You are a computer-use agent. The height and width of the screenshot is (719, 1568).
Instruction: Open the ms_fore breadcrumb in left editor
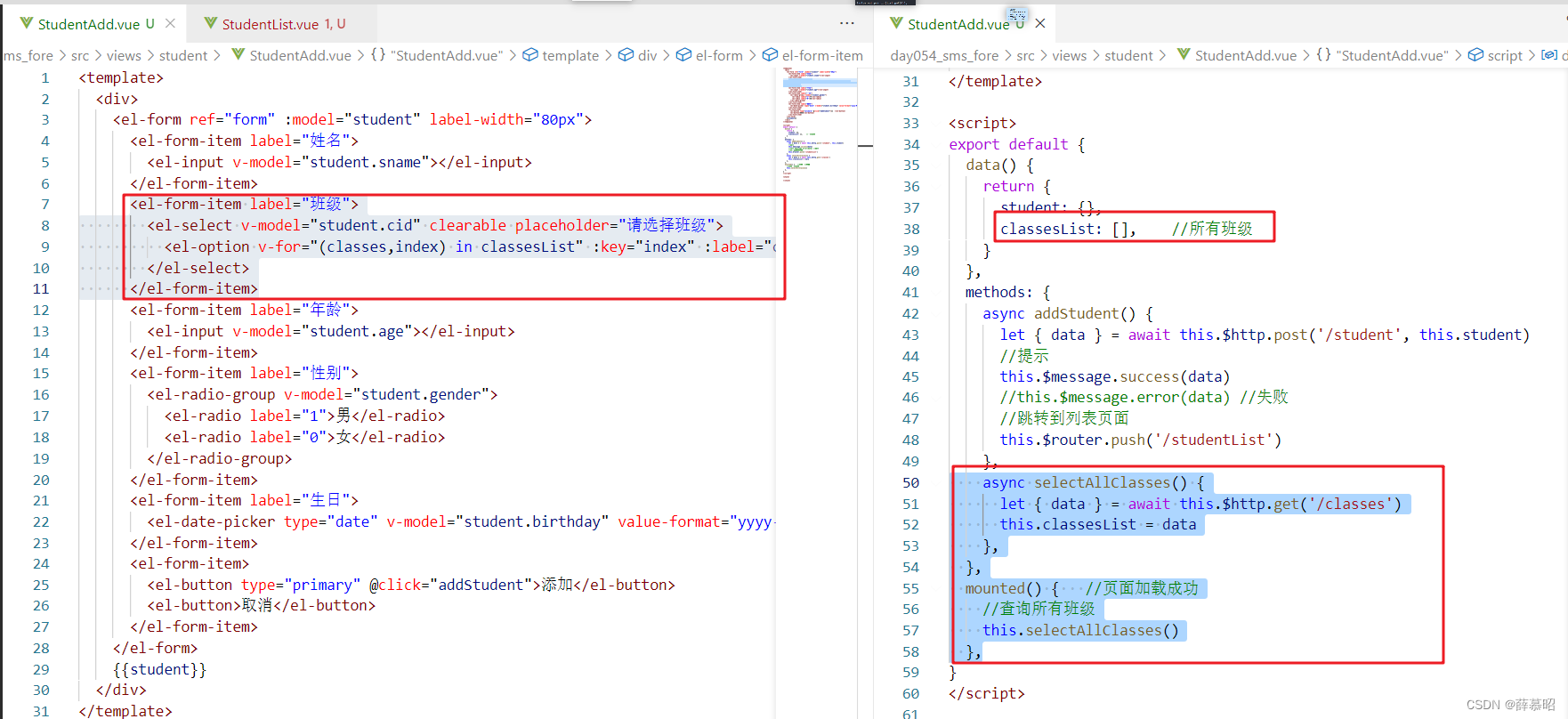click(28, 55)
